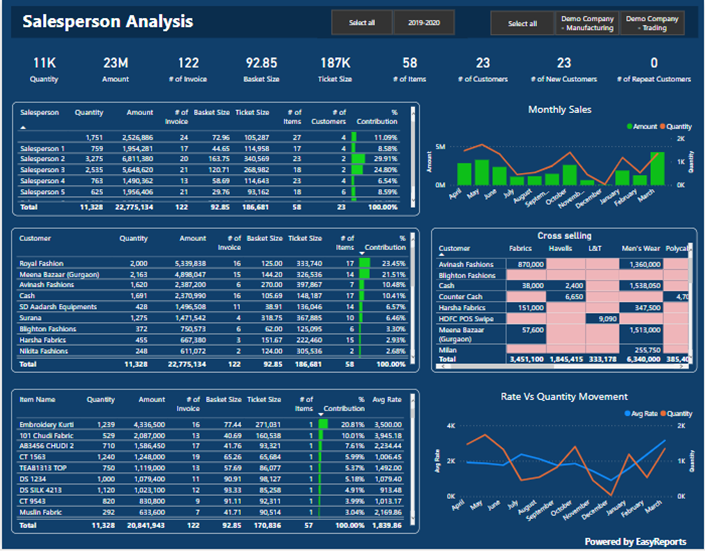Click Muslin Fabric item row

coord(210,512)
